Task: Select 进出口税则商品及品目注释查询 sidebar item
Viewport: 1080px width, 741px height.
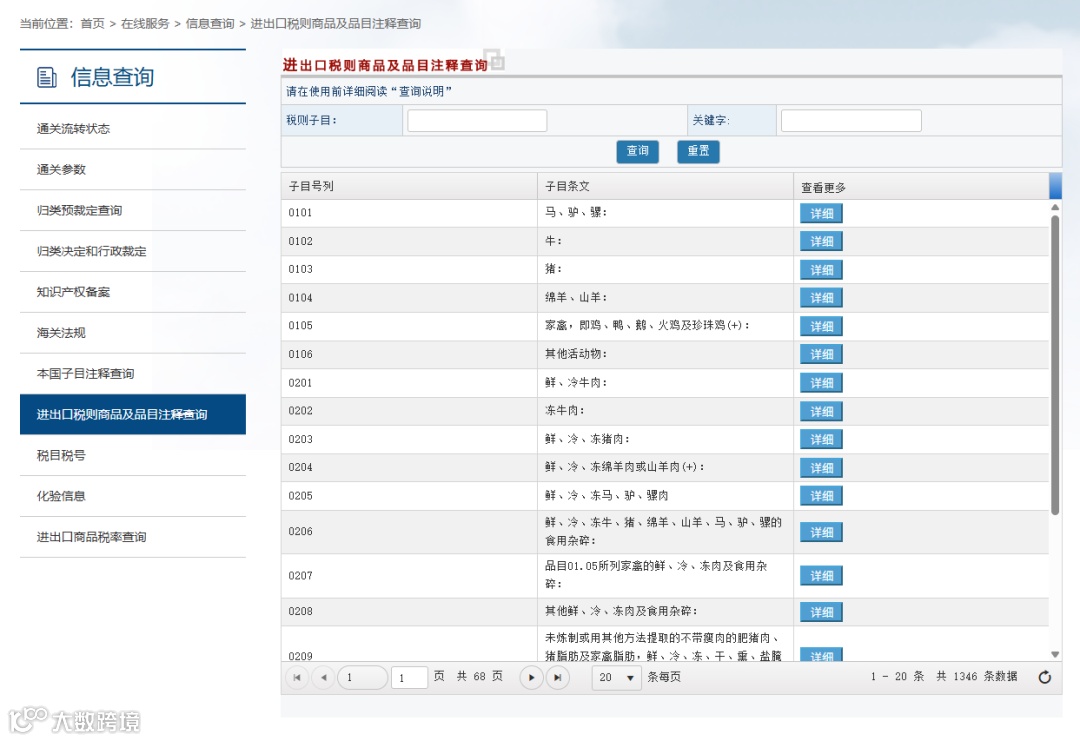Action: [133, 415]
